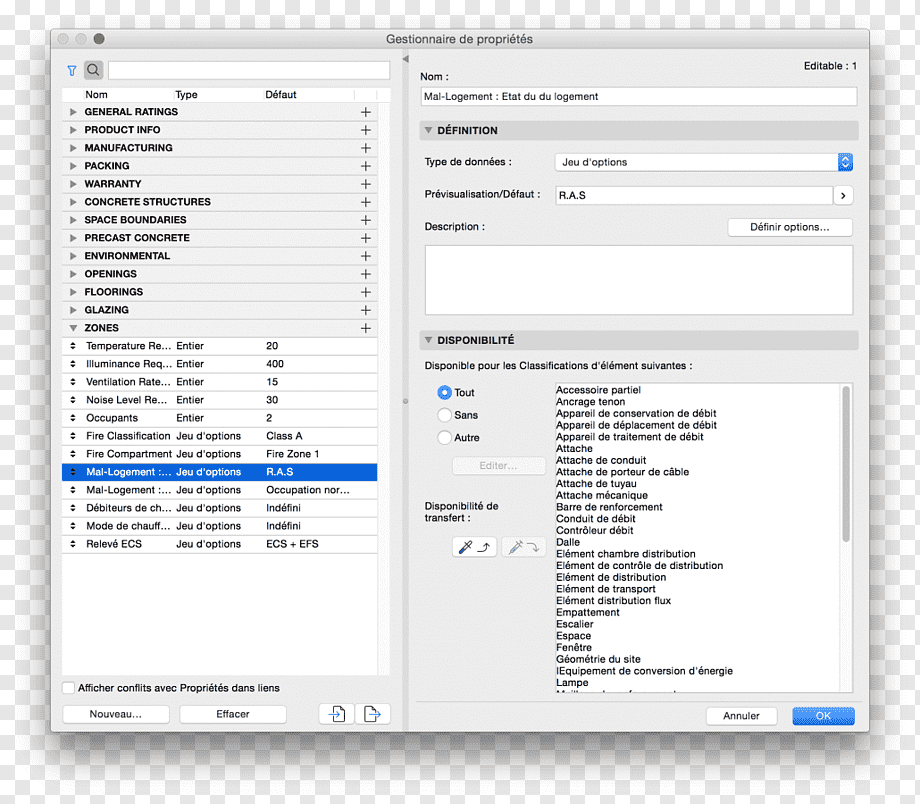
Task: Select Escalier in classifications list
Action: (574, 624)
